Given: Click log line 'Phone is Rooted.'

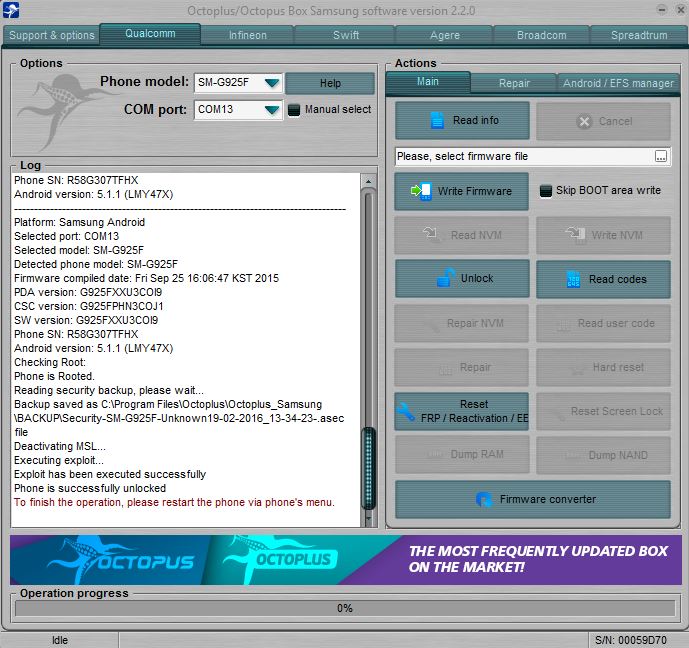Looking at the screenshot, I should [54, 376].
